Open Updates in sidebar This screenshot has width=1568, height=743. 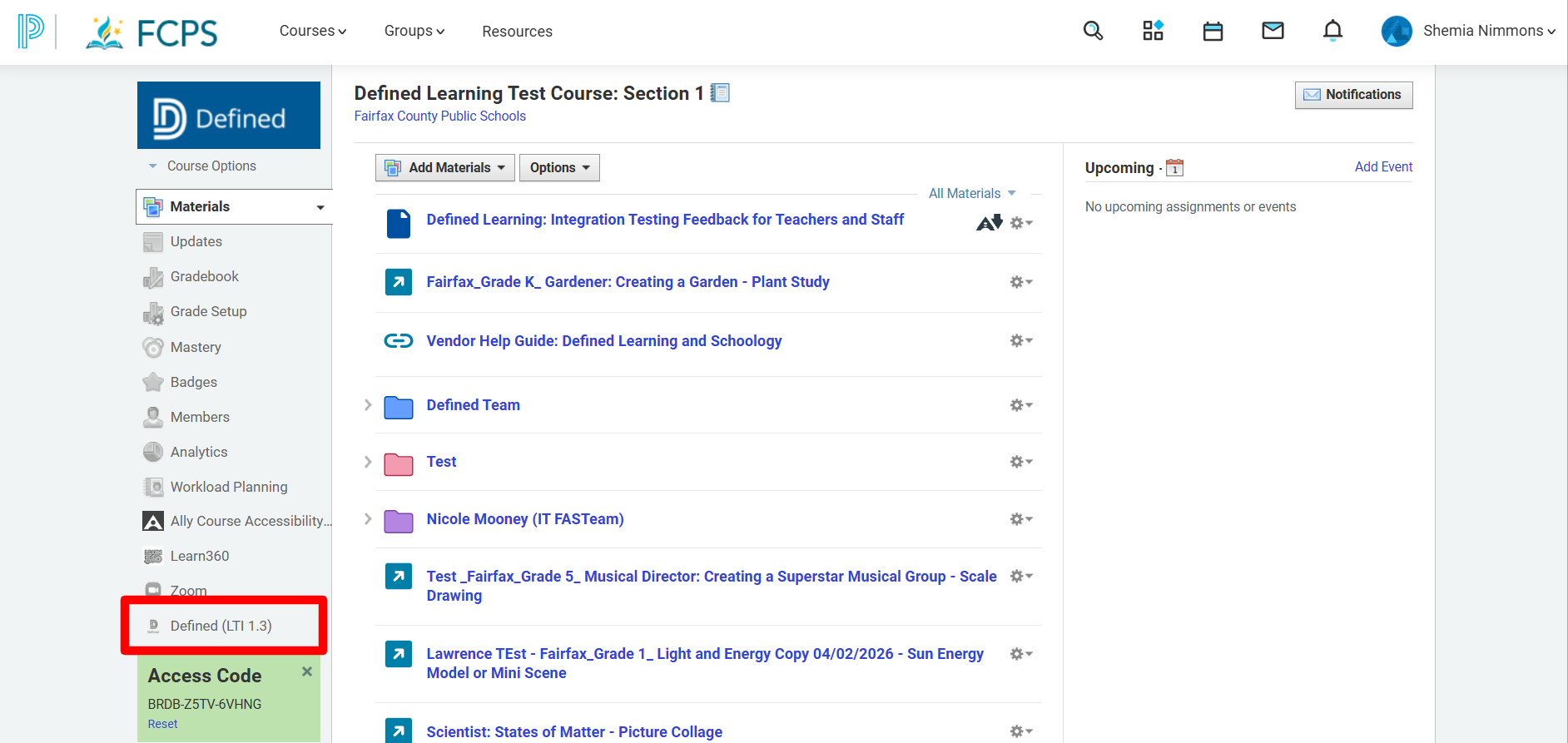(x=196, y=241)
